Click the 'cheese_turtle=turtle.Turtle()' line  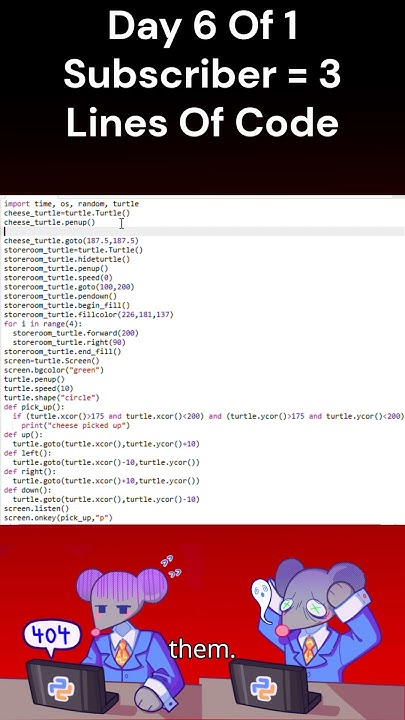(x=67, y=213)
